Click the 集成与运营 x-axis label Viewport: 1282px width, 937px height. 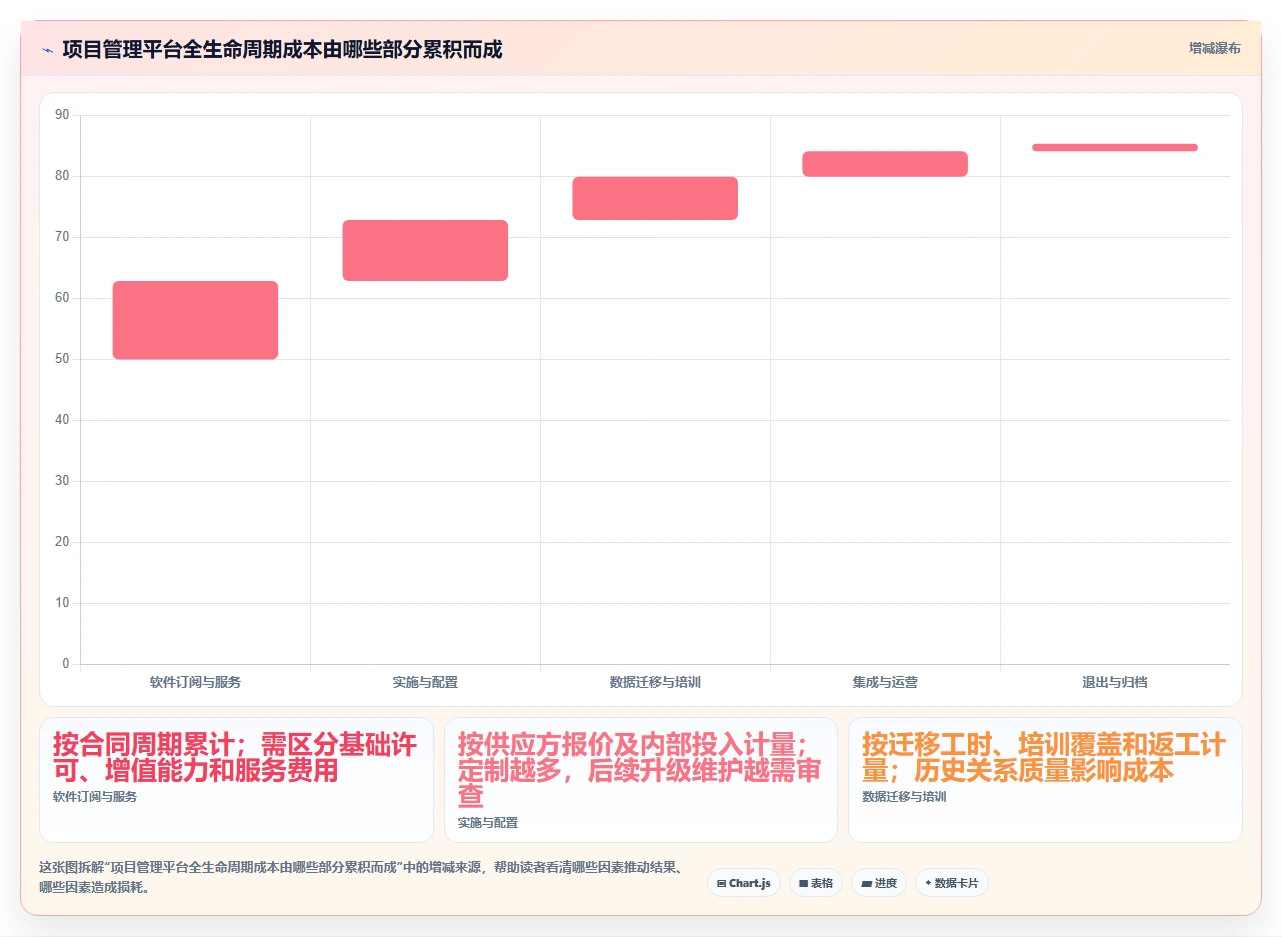point(885,682)
